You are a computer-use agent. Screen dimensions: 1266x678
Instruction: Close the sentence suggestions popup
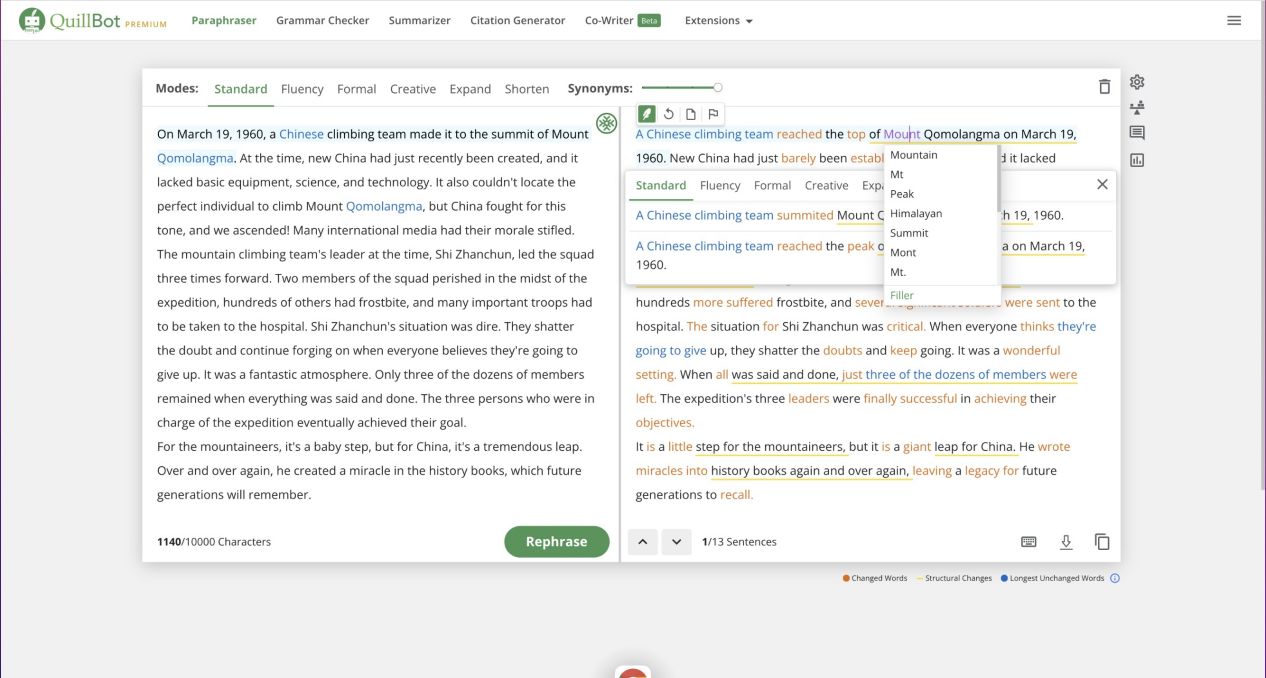(1102, 184)
